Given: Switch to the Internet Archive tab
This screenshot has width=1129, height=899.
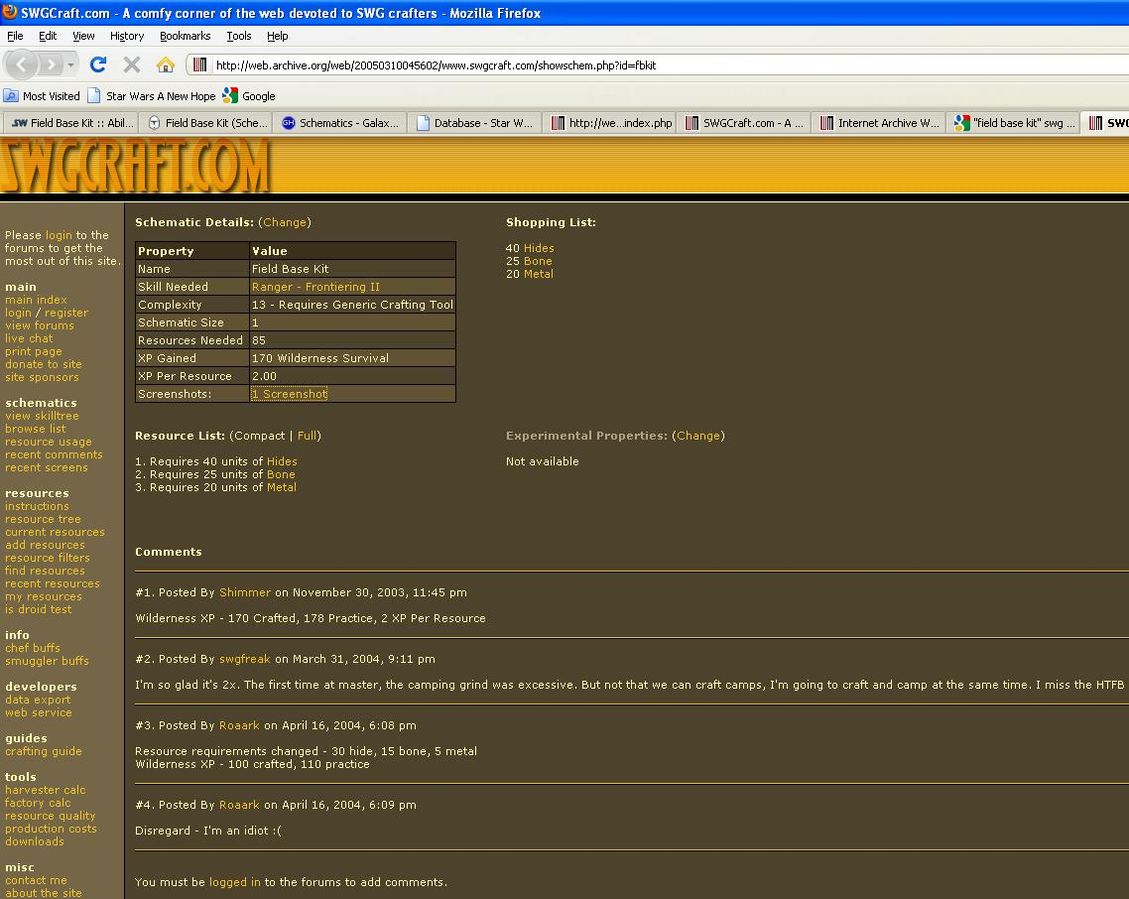Looking at the screenshot, I should point(879,123).
